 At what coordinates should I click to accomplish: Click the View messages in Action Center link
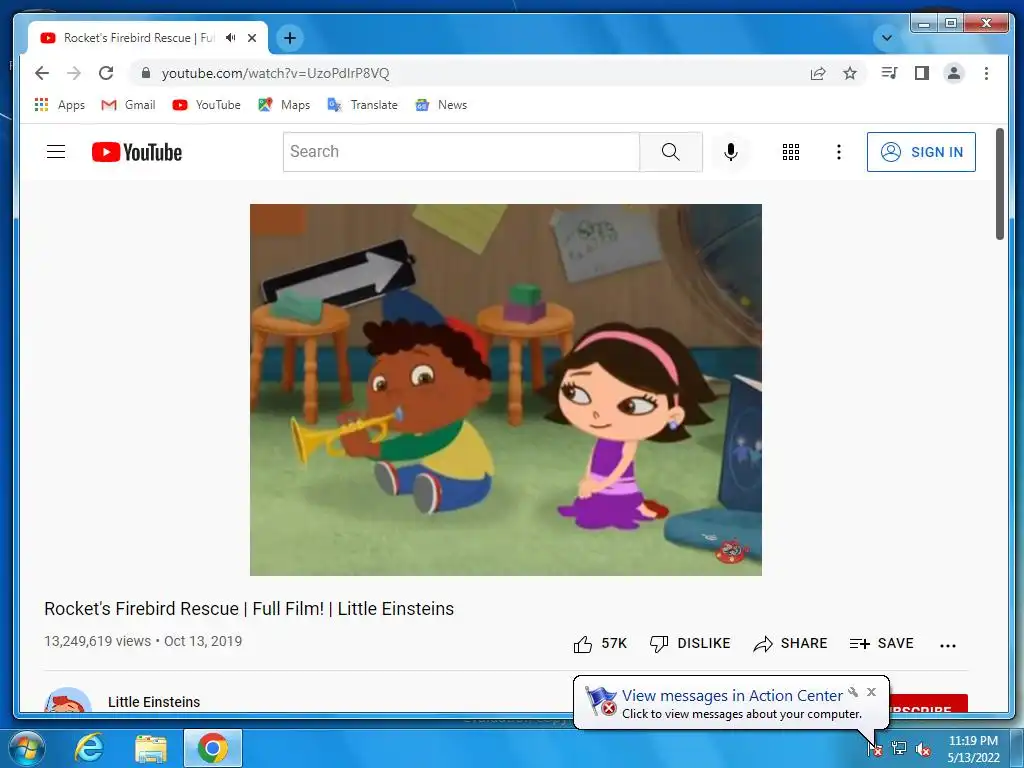(x=732, y=696)
